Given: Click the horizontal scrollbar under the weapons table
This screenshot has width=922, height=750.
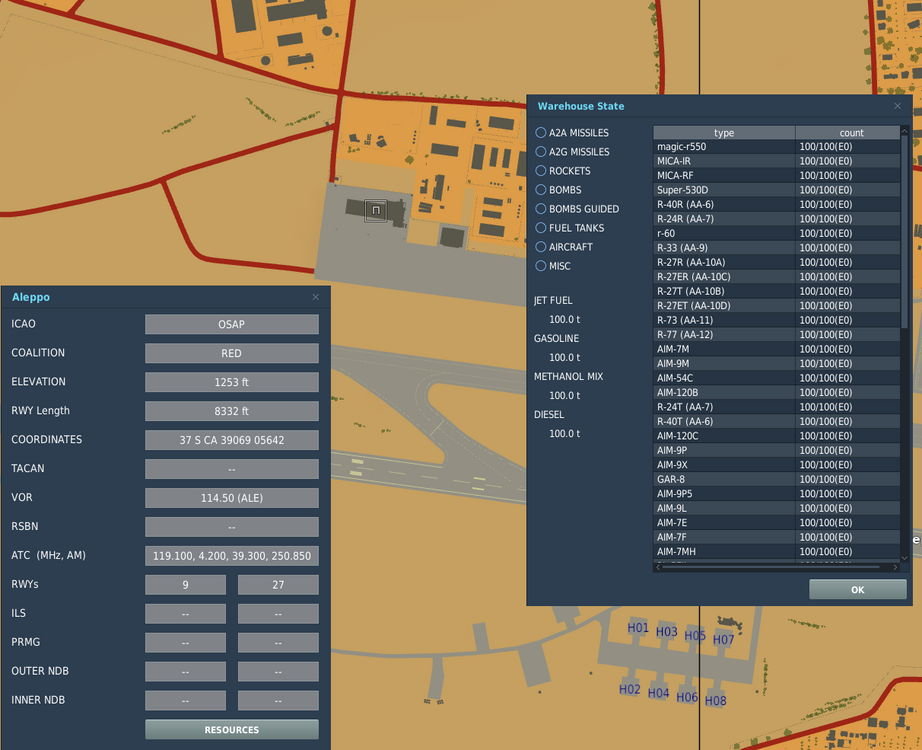Looking at the screenshot, I should pyautogui.click(x=770, y=567).
